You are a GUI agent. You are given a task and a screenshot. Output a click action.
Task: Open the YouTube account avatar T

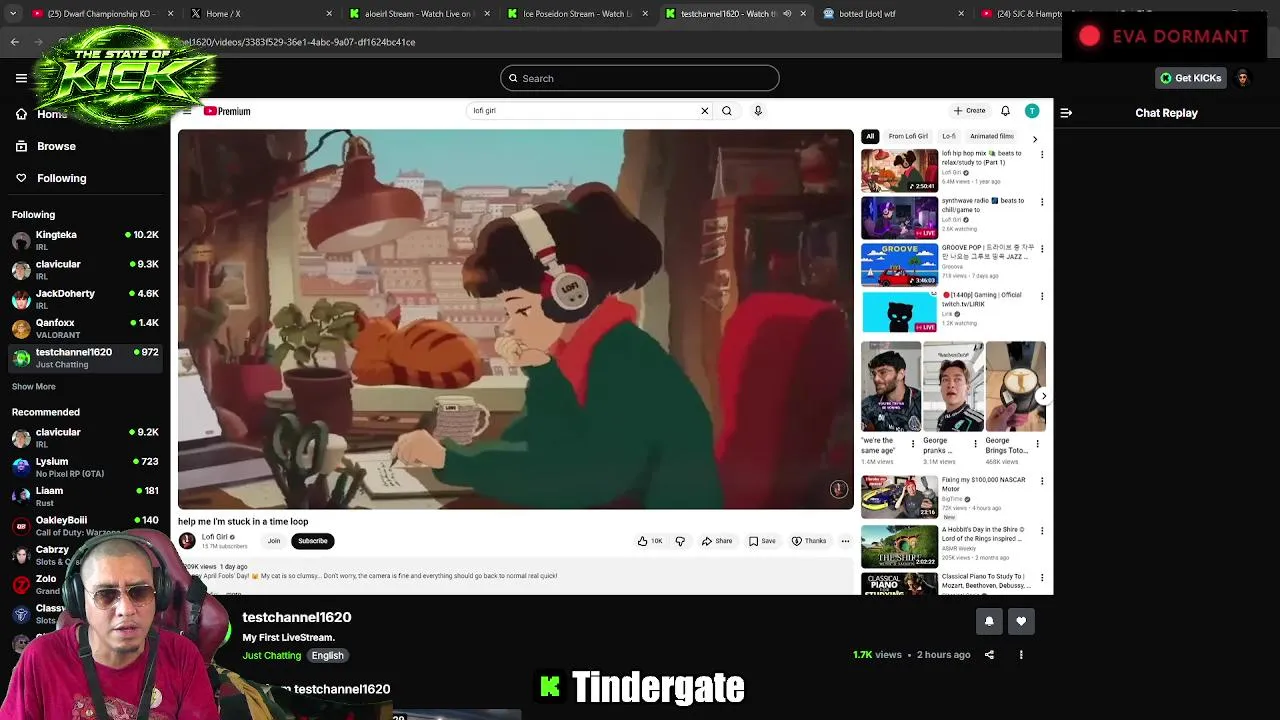1032,111
